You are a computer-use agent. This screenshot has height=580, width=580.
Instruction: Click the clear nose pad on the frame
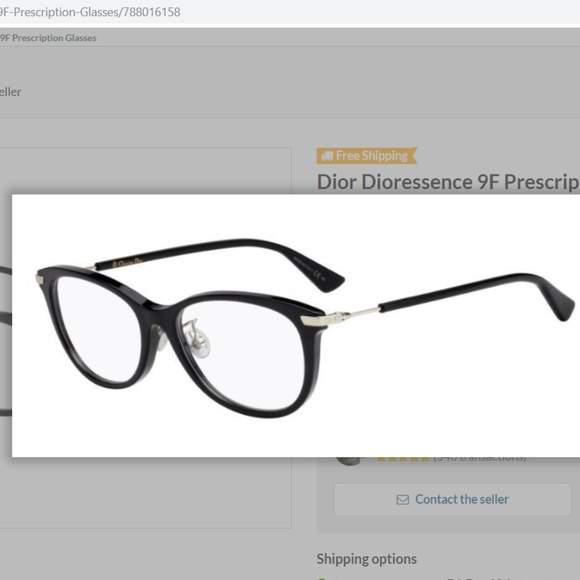point(199,339)
